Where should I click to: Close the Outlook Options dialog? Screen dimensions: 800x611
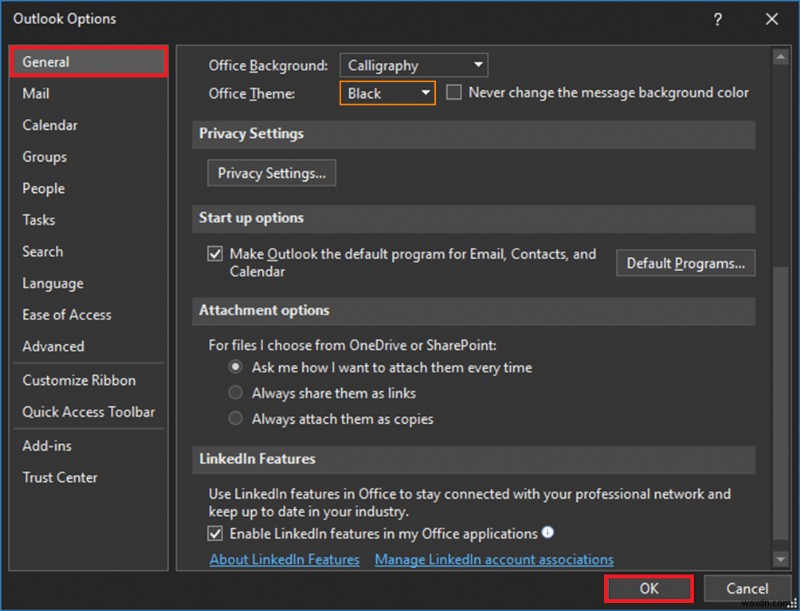[x=772, y=19]
